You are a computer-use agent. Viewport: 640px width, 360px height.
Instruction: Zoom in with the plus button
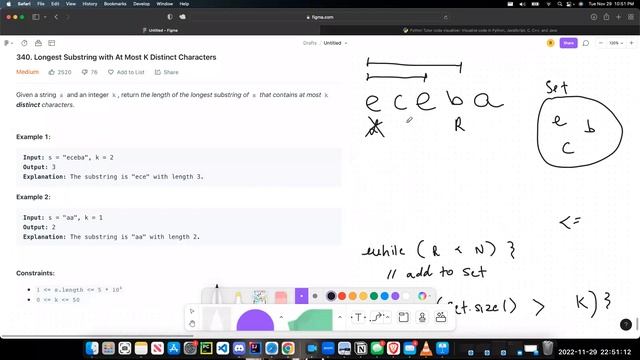click(631, 43)
